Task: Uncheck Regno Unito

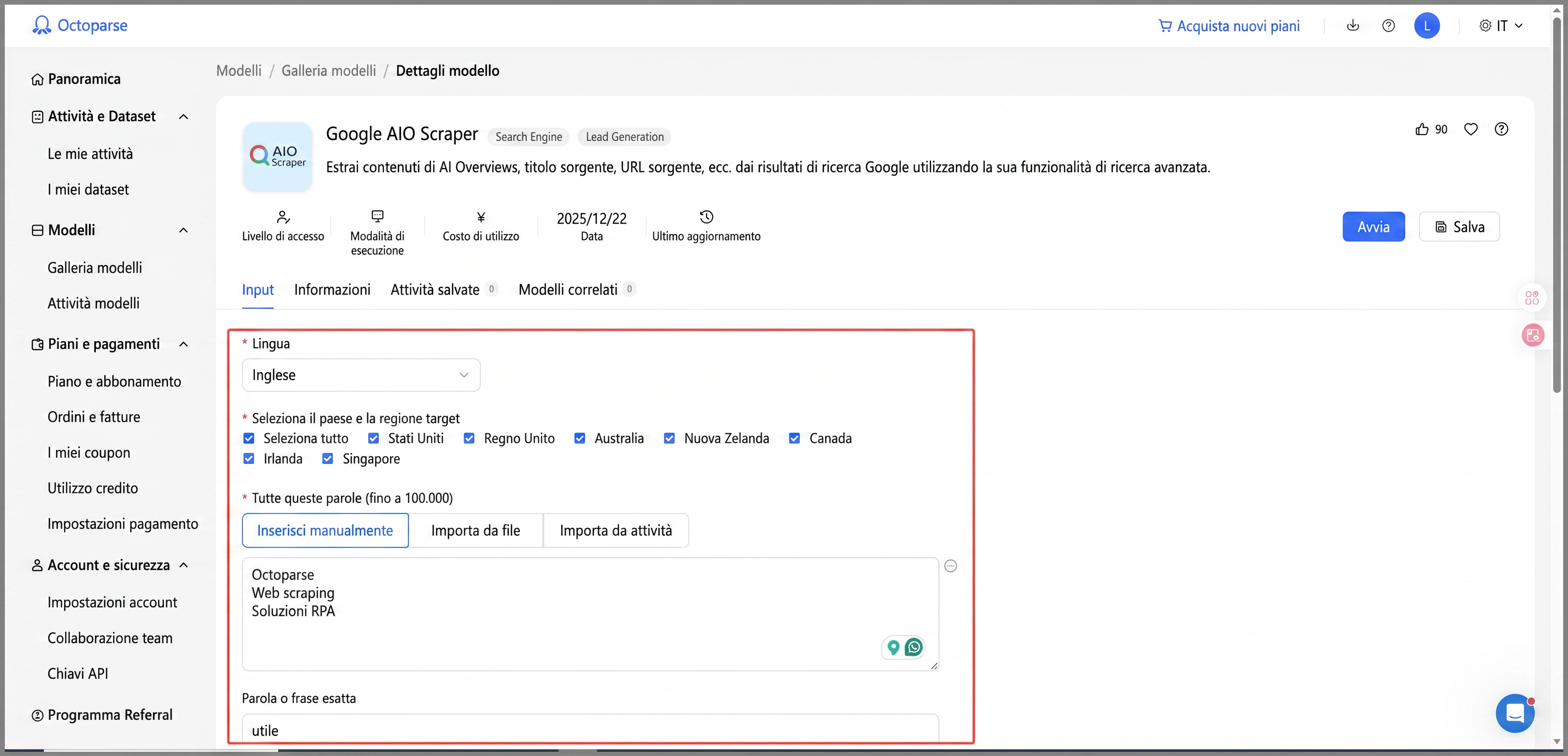Action: pos(469,438)
